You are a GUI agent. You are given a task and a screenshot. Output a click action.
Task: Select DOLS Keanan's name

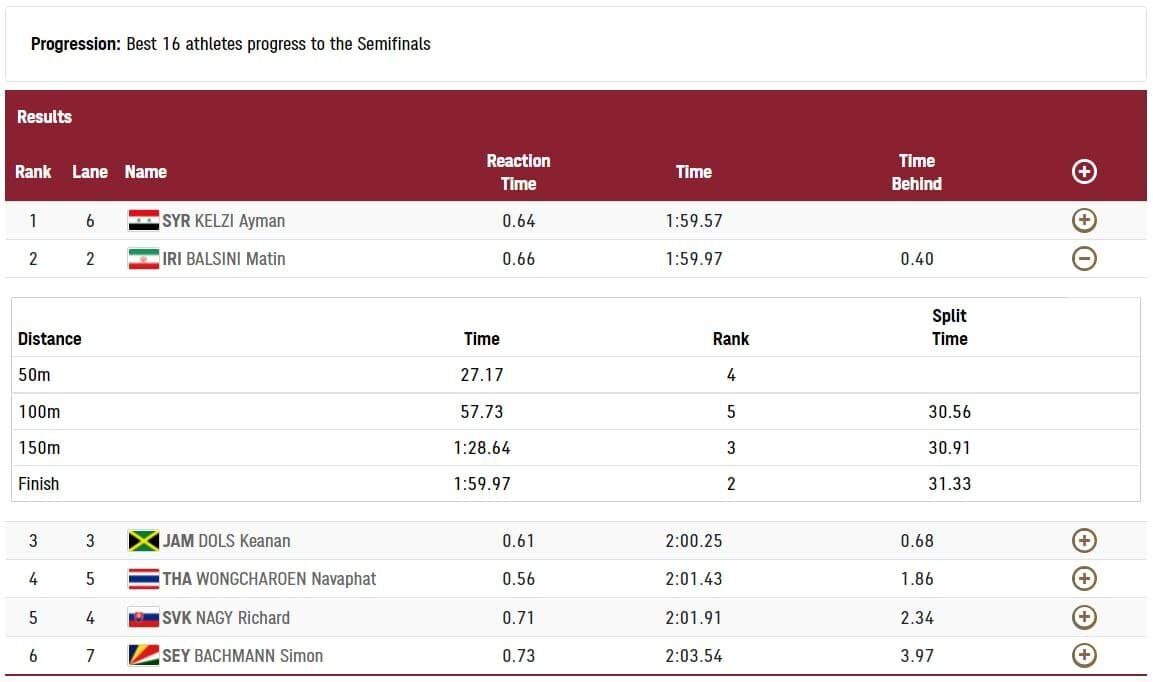coord(244,541)
